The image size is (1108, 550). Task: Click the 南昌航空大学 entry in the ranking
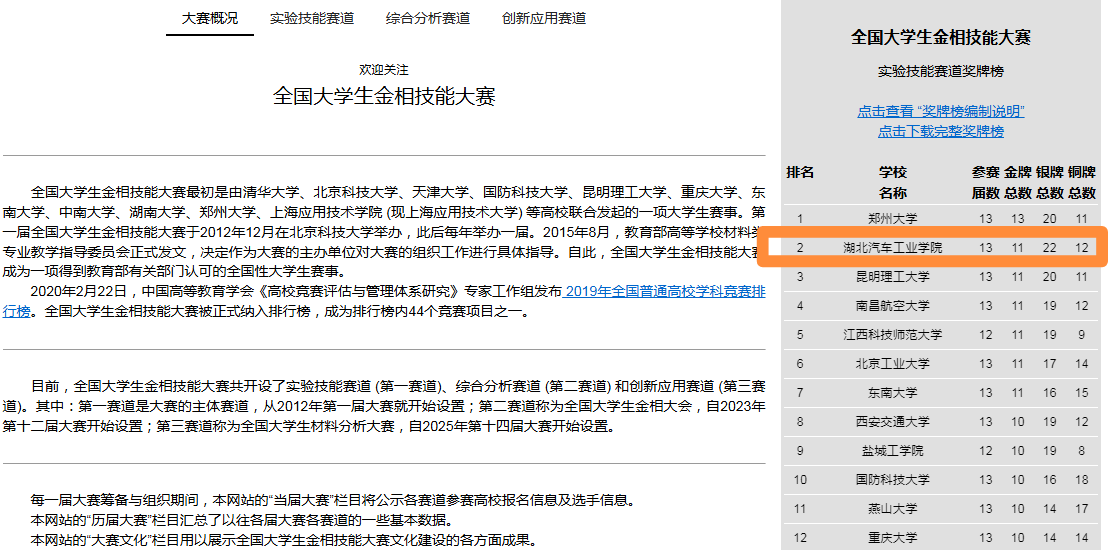click(x=892, y=306)
